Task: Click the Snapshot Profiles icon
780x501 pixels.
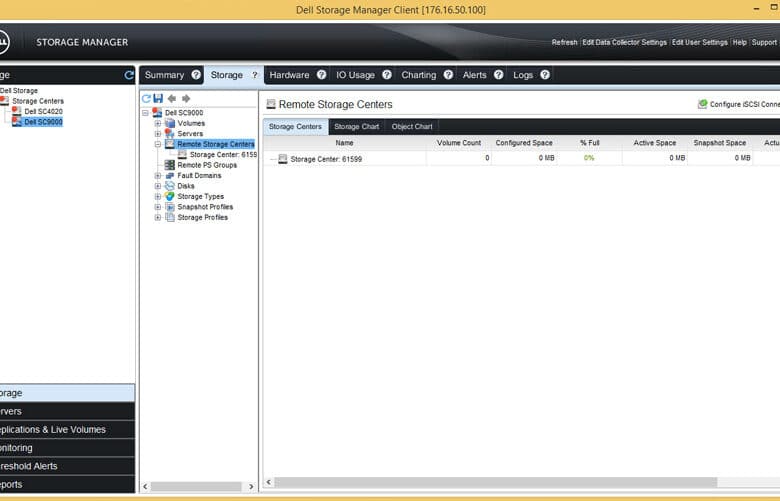Action: point(170,207)
